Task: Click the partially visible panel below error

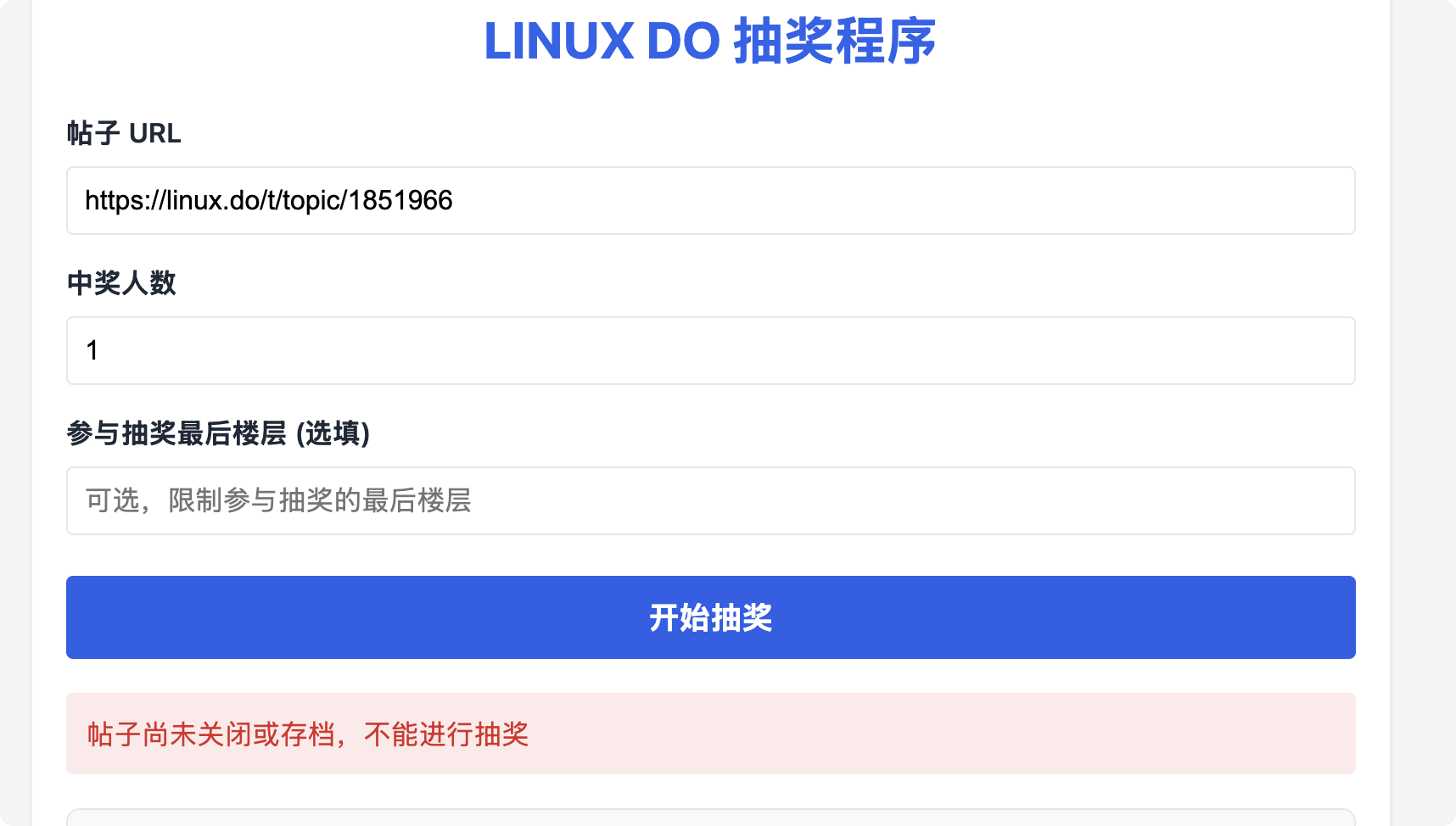Action: (x=711, y=818)
